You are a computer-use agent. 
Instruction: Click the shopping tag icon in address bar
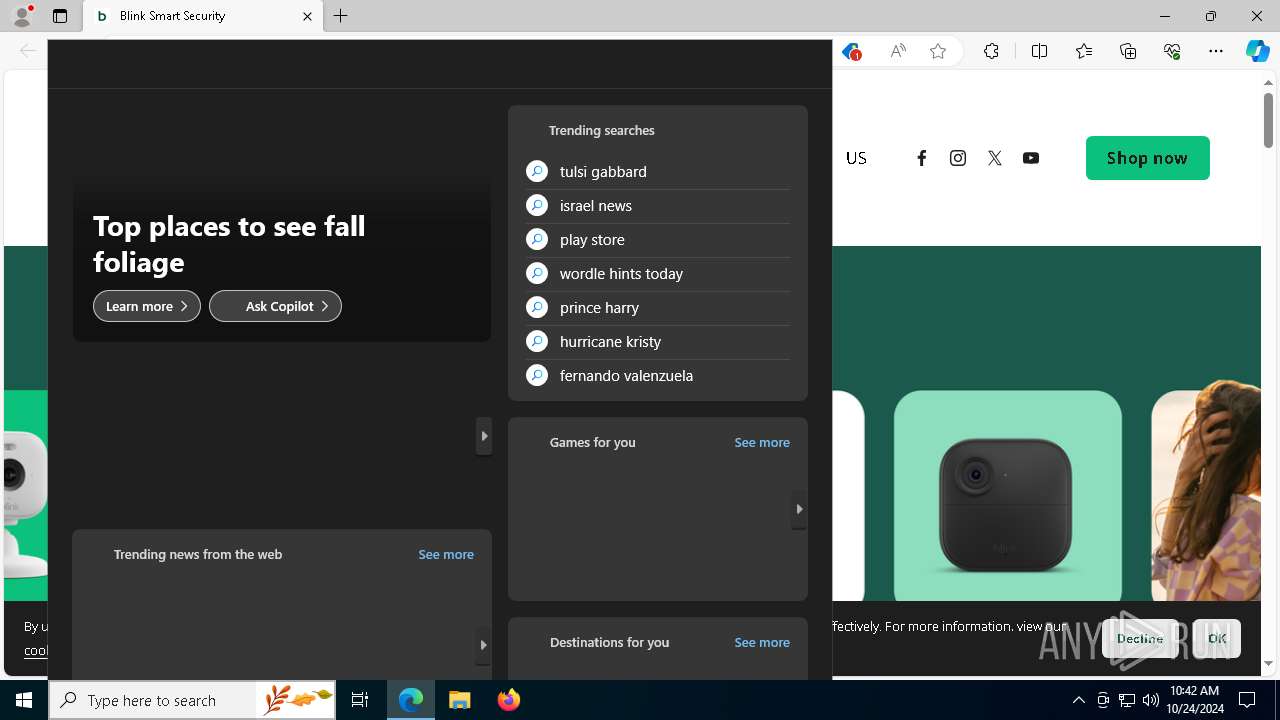coord(851,52)
